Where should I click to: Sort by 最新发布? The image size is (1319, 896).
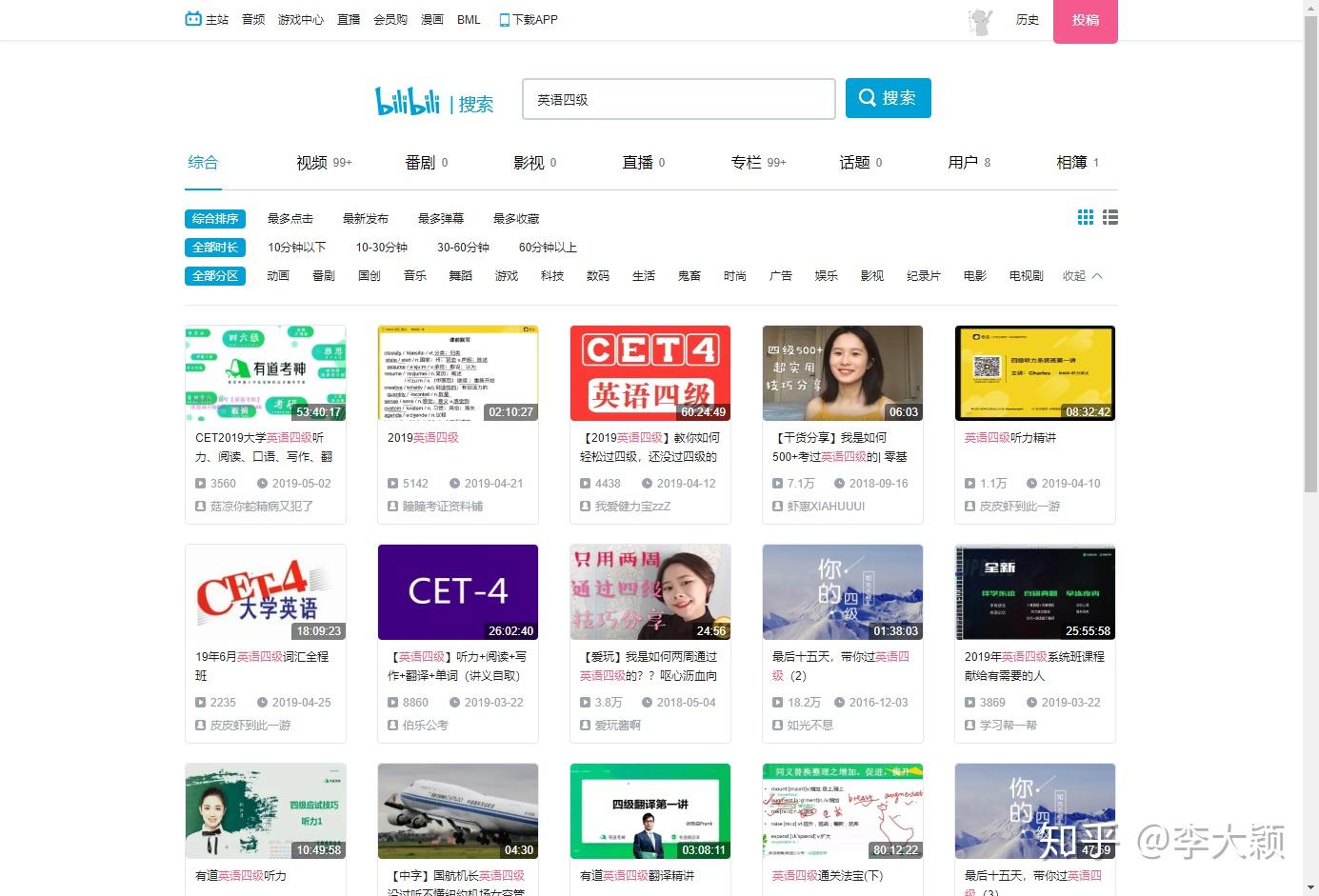click(x=366, y=219)
